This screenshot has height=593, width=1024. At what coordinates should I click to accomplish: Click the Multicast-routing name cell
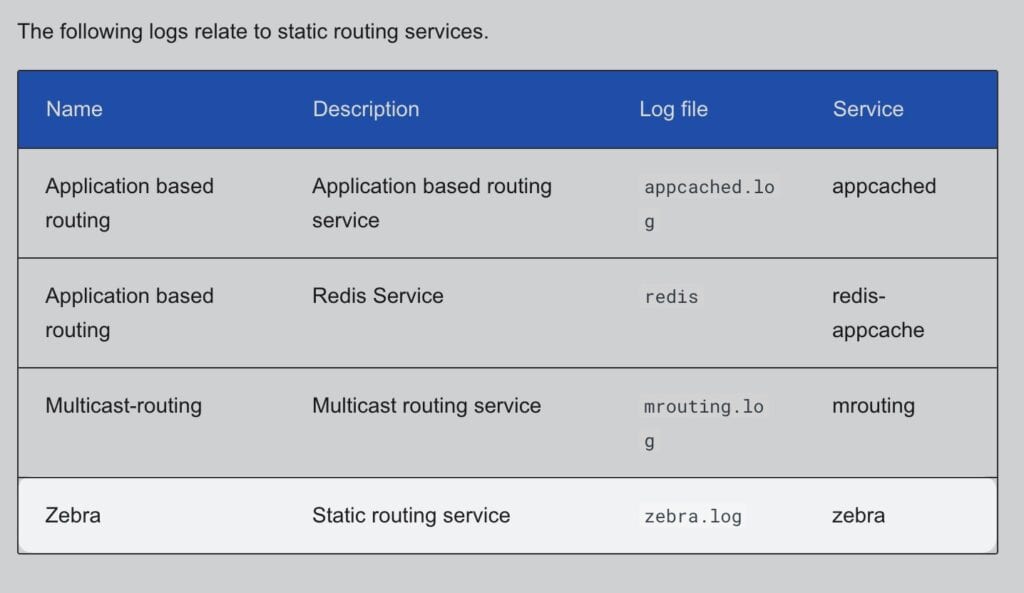[x=123, y=406]
